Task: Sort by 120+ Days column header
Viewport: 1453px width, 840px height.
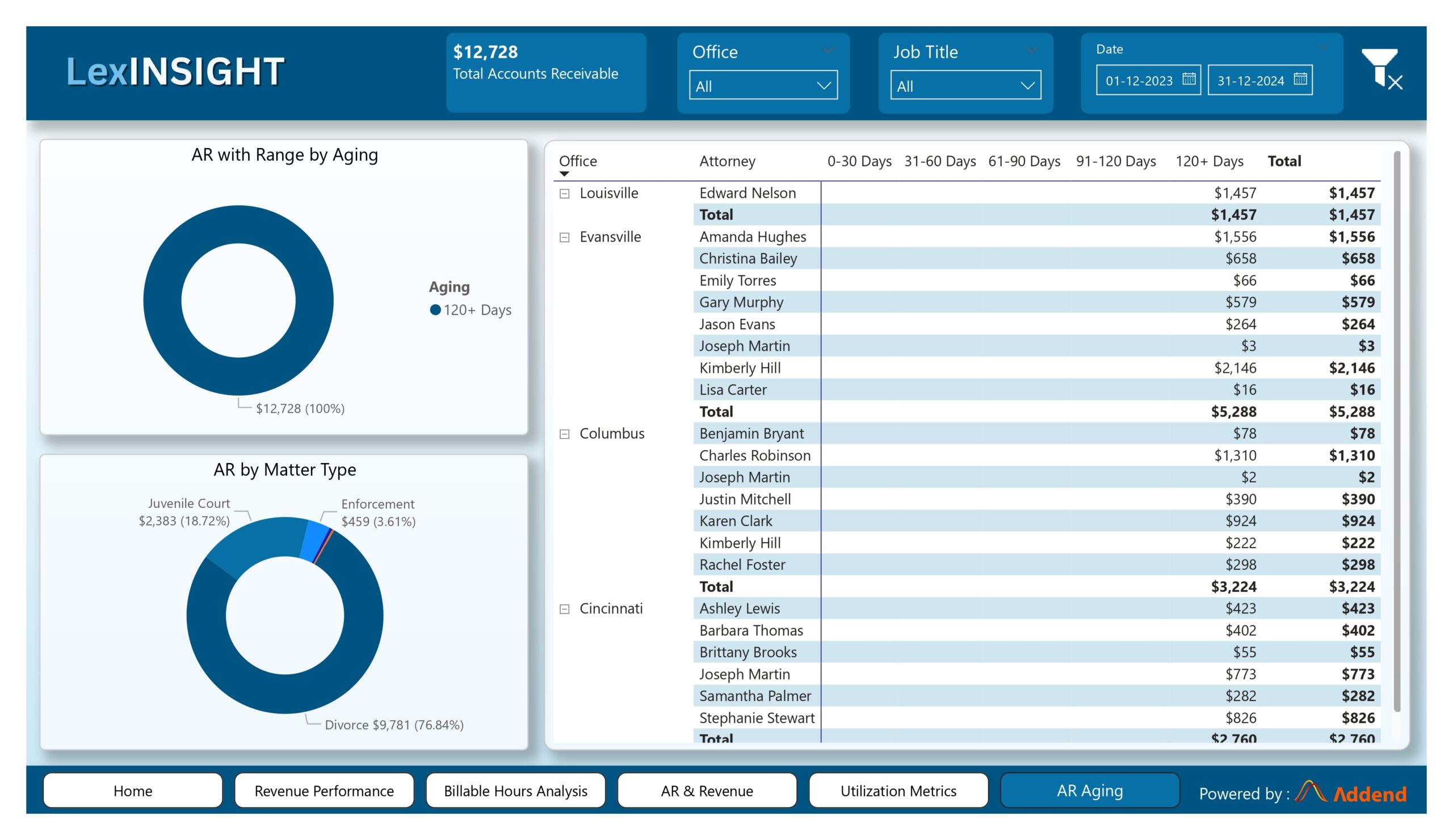Action: tap(1209, 161)
